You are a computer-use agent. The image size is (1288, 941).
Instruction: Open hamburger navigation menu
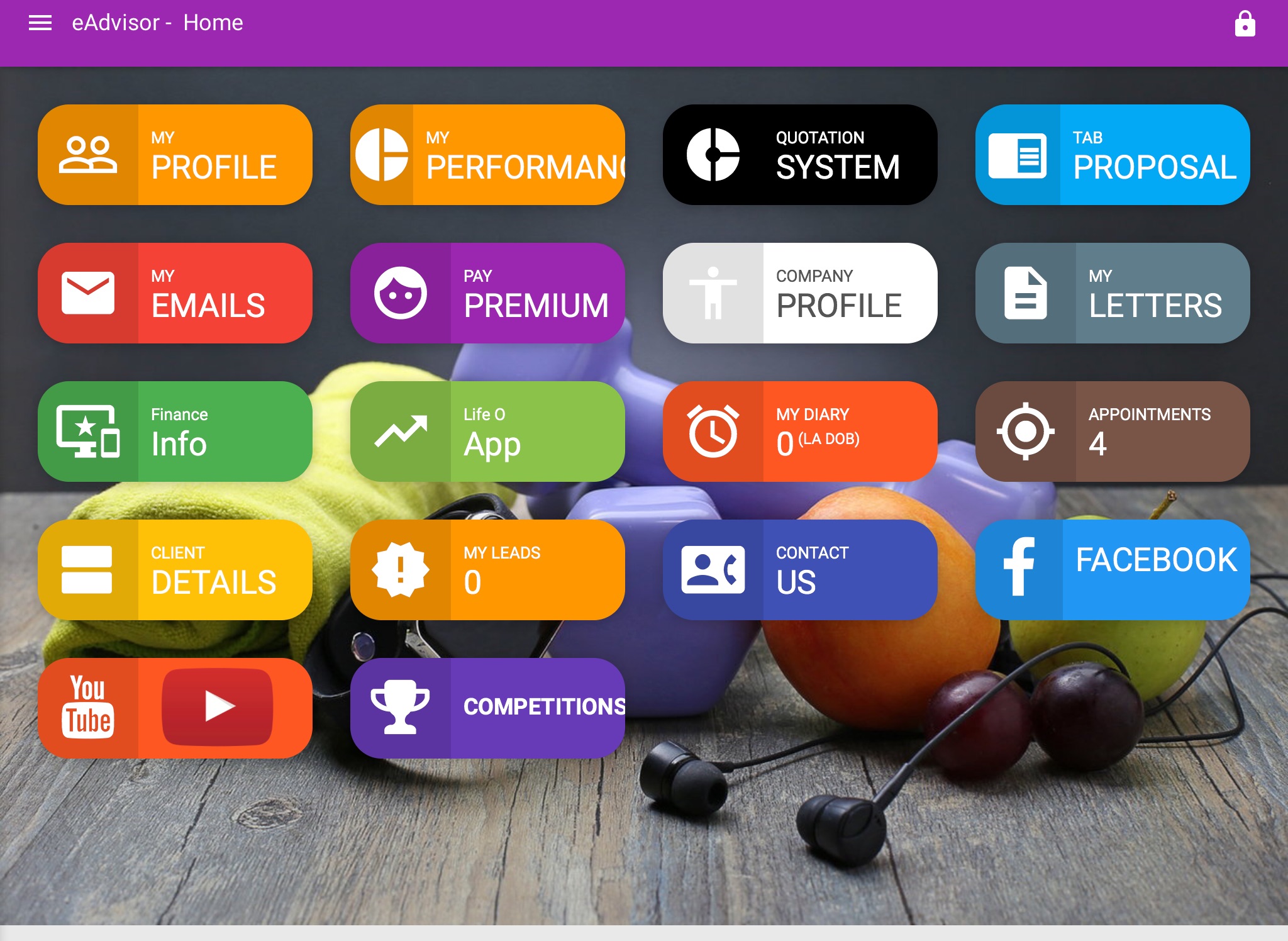38,22
